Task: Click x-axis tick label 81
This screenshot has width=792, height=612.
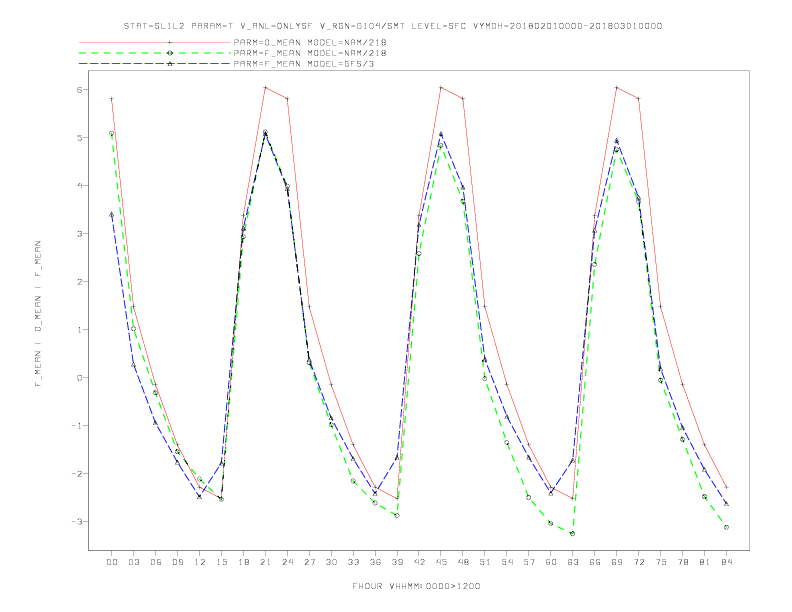Action: tap(705, 562)
